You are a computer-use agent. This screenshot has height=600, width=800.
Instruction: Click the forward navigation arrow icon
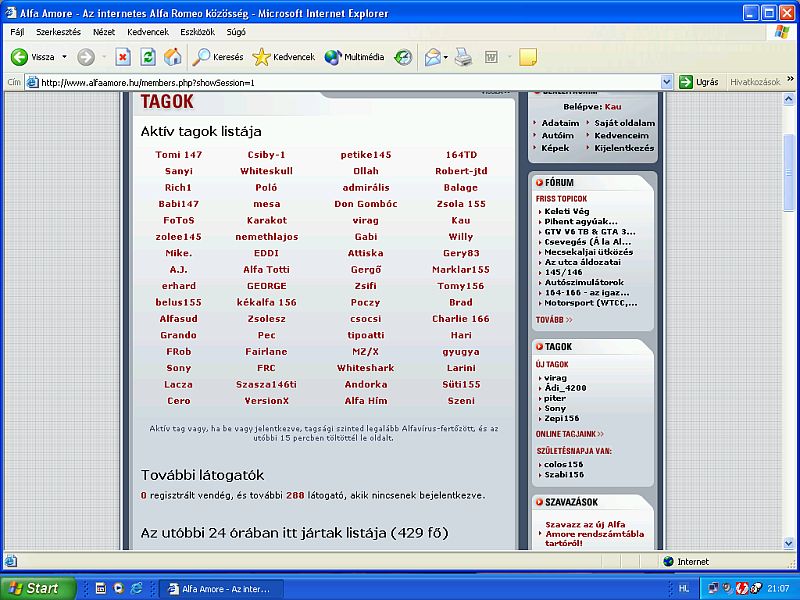[x=86, y=57]
